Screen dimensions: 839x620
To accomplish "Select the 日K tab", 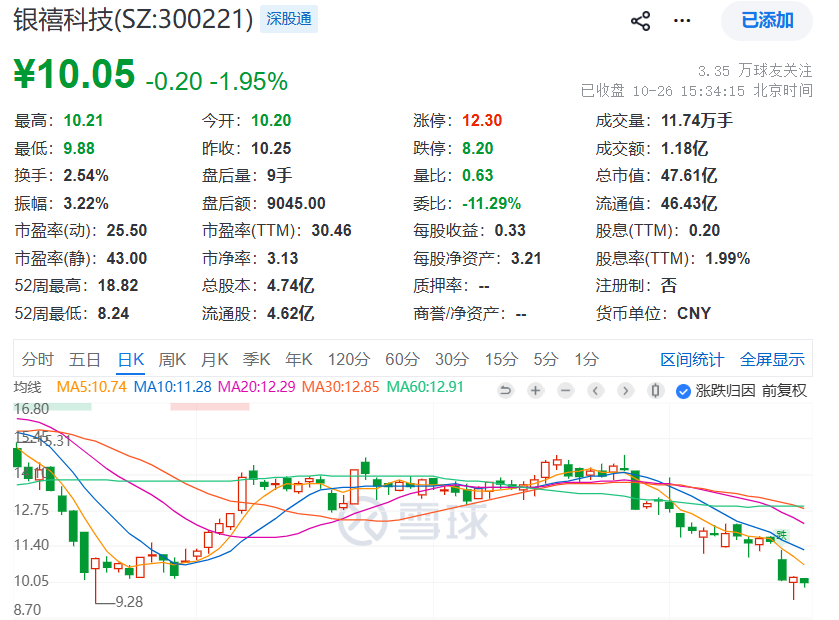I will pyautogui.click(x=131, y=359).
